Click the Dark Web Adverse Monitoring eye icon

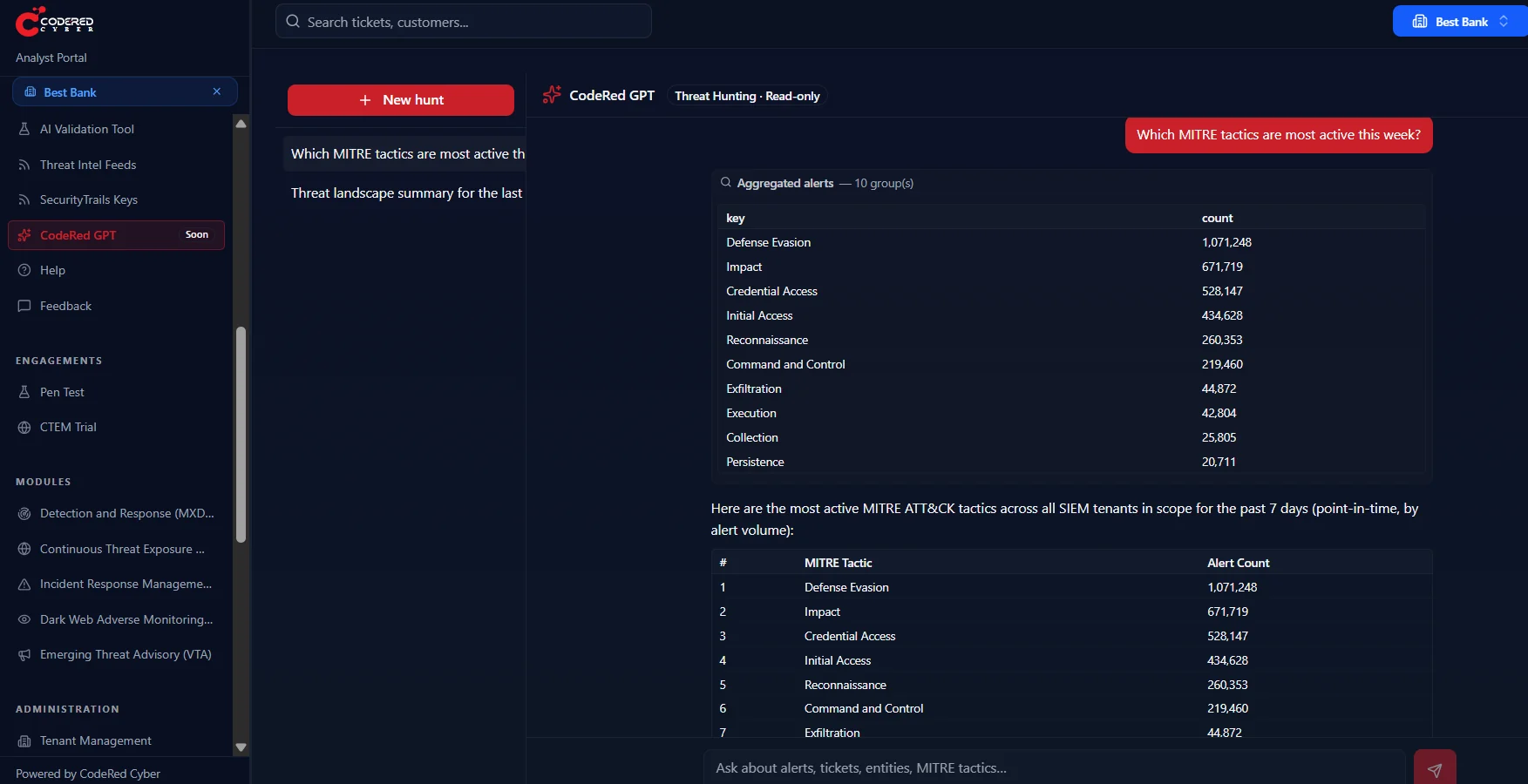point(24,619)
